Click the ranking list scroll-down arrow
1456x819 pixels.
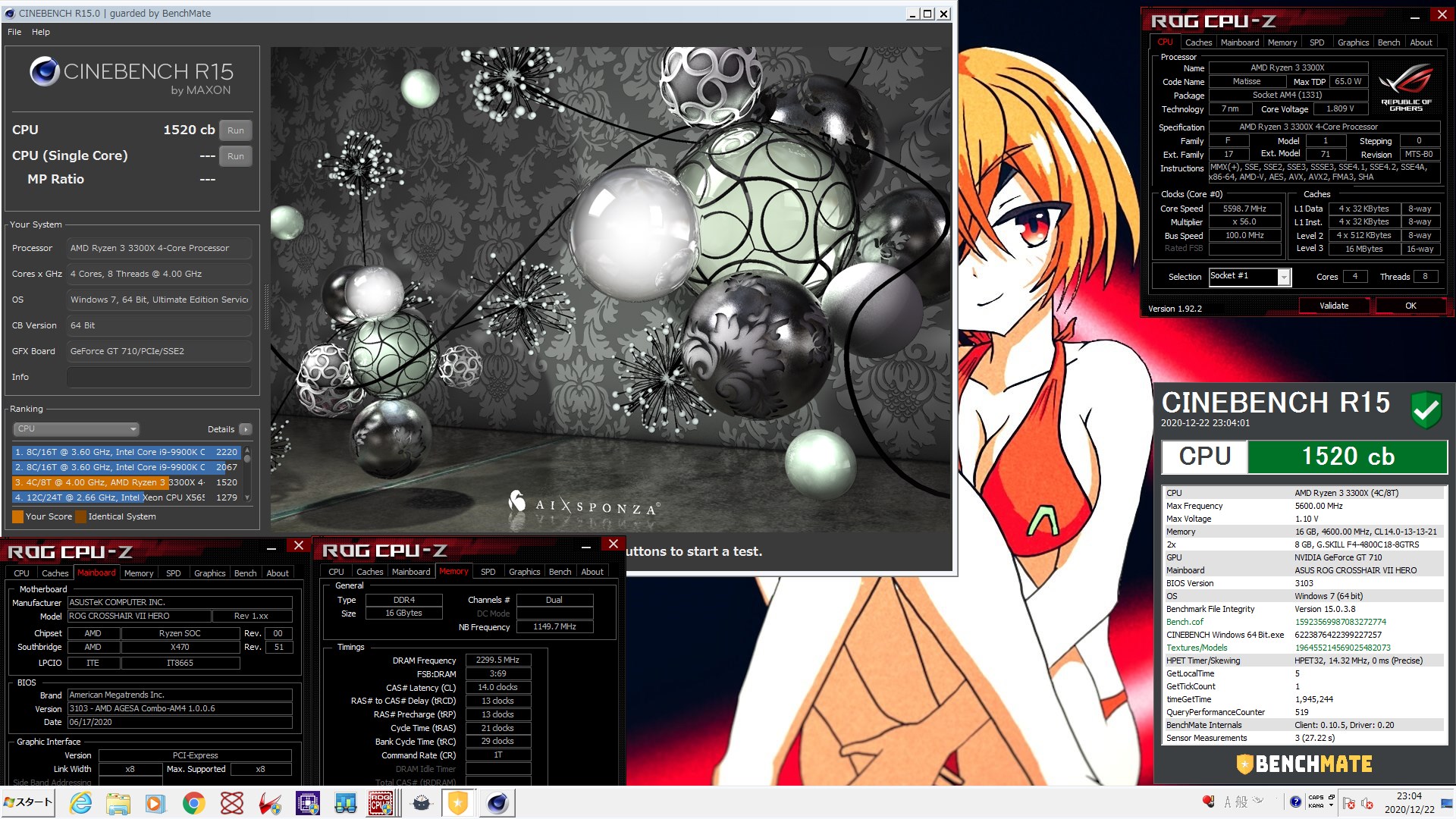[247, 497]
